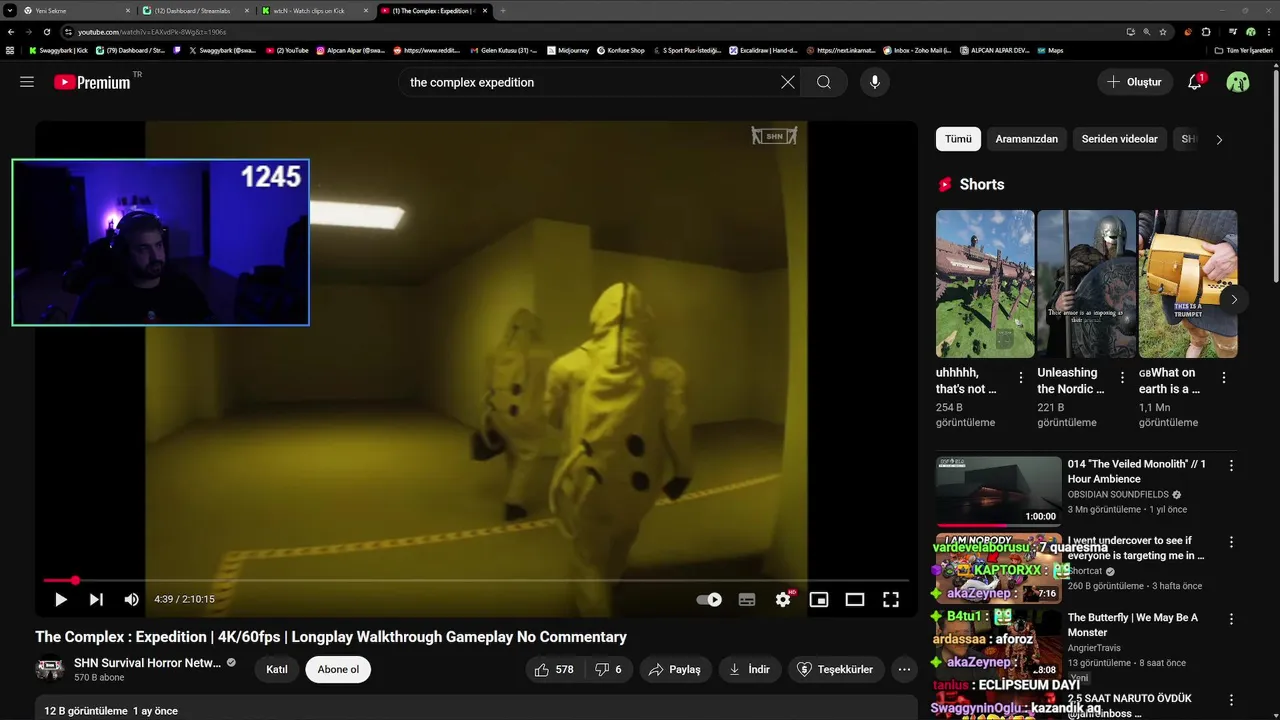Download the video with İndir
Screen dimensions: 1280x720
[x=750, y=670]
